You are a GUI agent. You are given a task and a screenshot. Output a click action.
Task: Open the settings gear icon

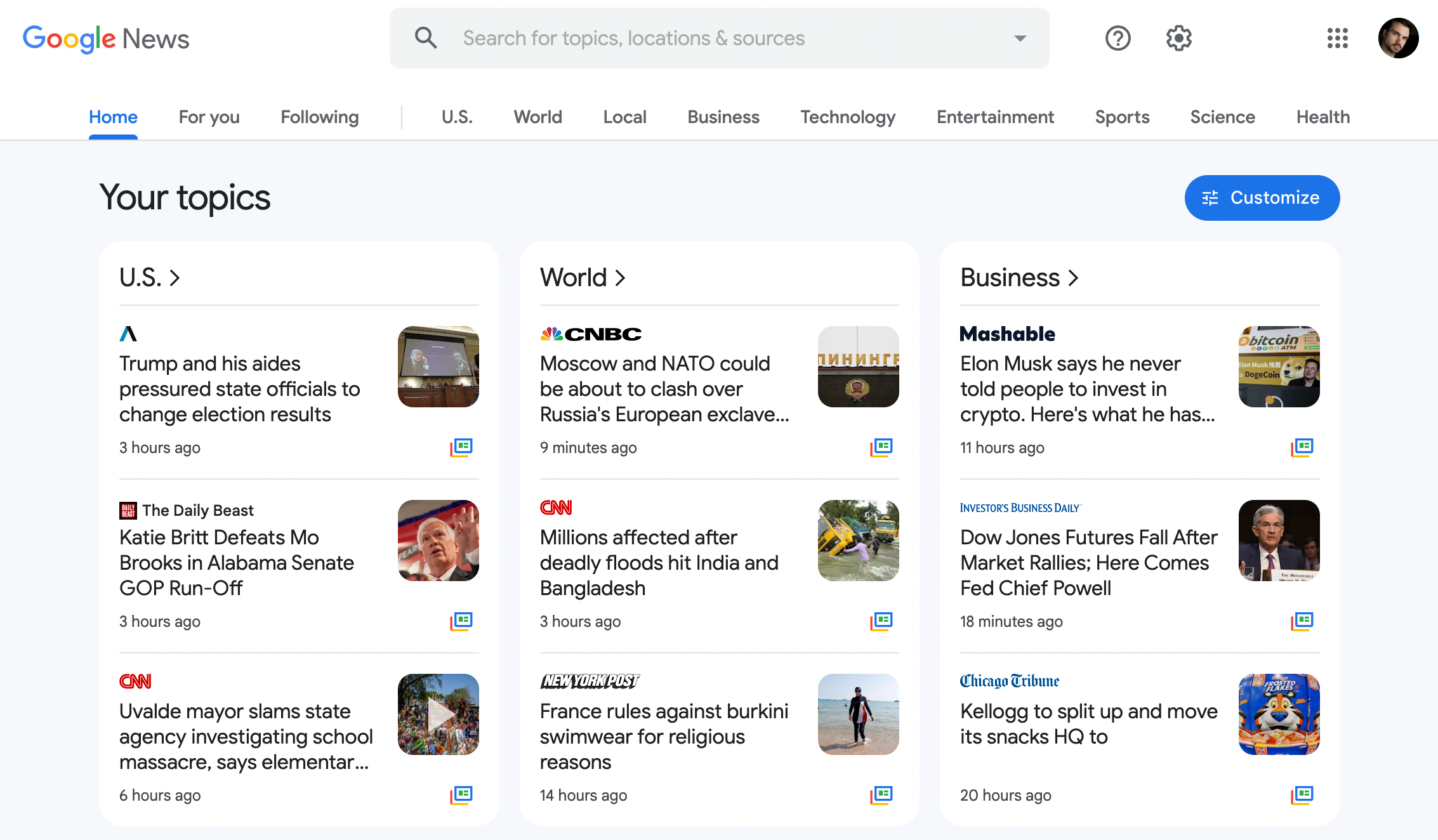pyautogui.click(x=1179, y=38)
